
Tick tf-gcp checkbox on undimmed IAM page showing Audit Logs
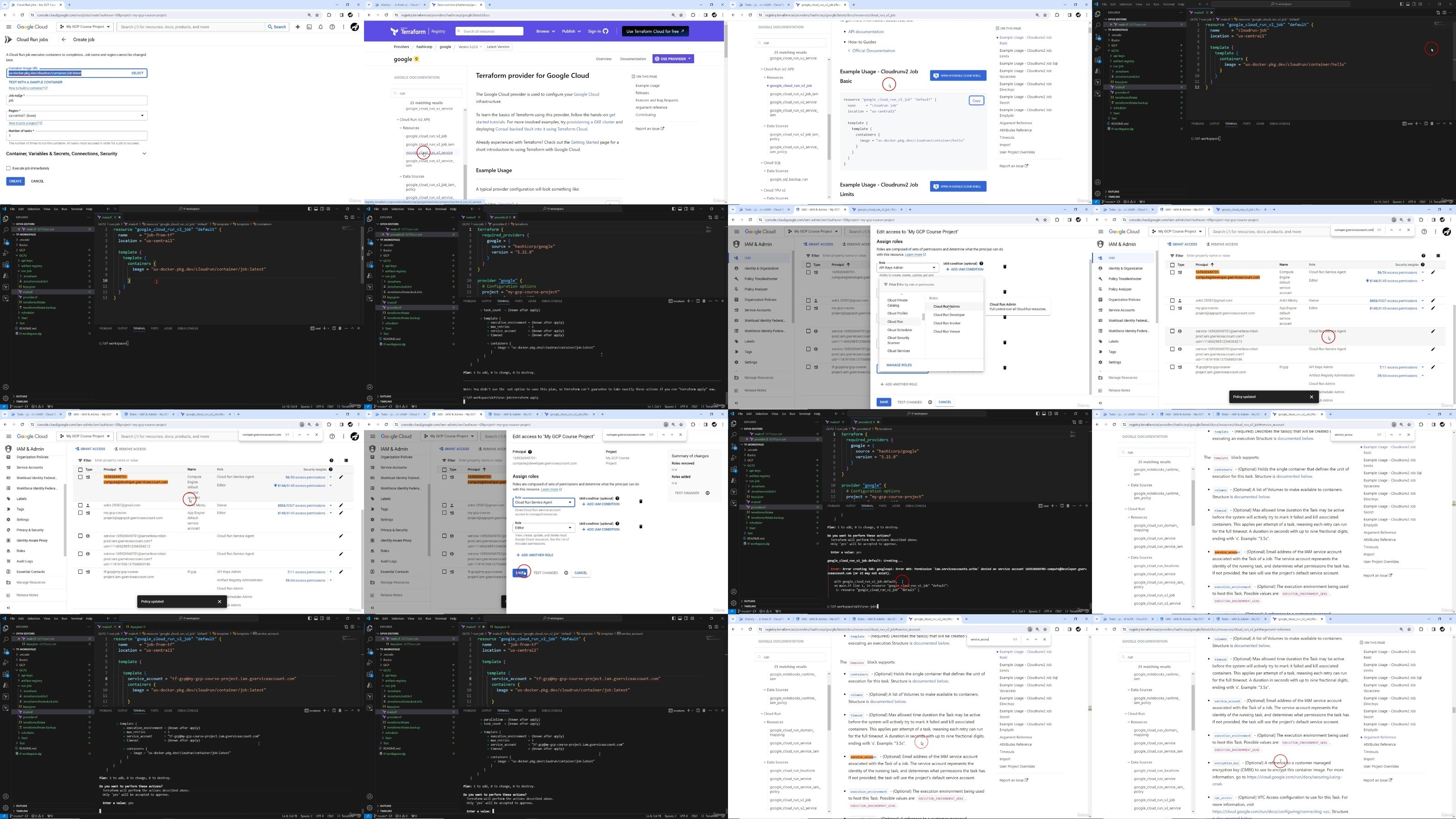80,572
